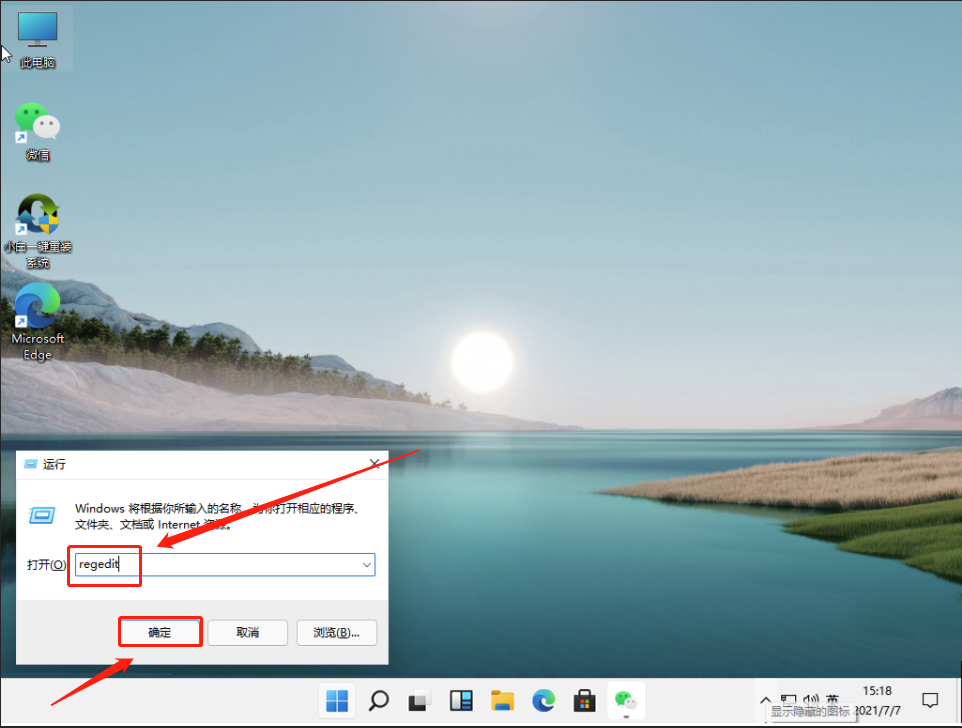Select the Microsoft Edge desktop shortcut
This screenshot has width=962, height=728.
click(x=37, y=322)
